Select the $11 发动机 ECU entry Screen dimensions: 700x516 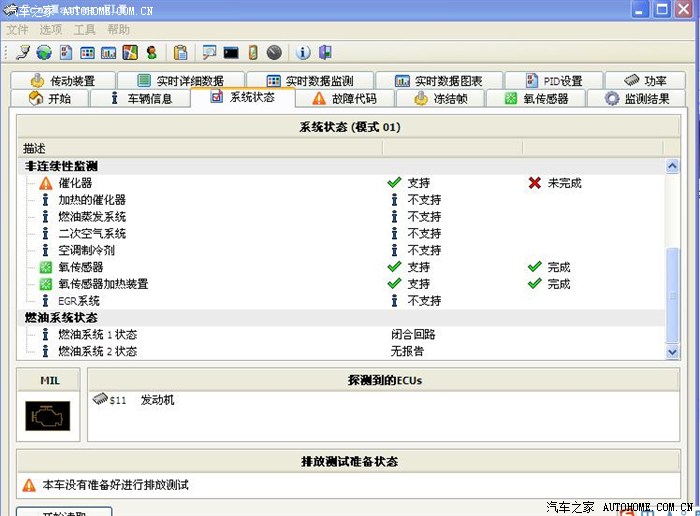[x=142, y=399]
